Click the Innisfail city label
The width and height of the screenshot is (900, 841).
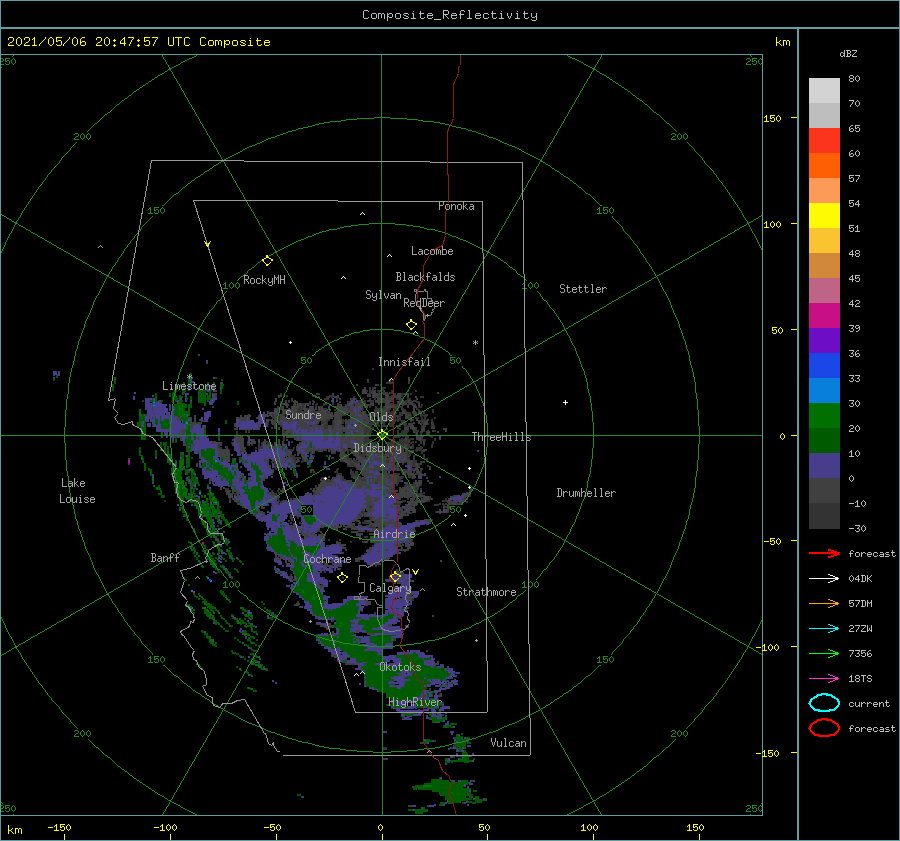pyautogui.click(x=404, y=362)
